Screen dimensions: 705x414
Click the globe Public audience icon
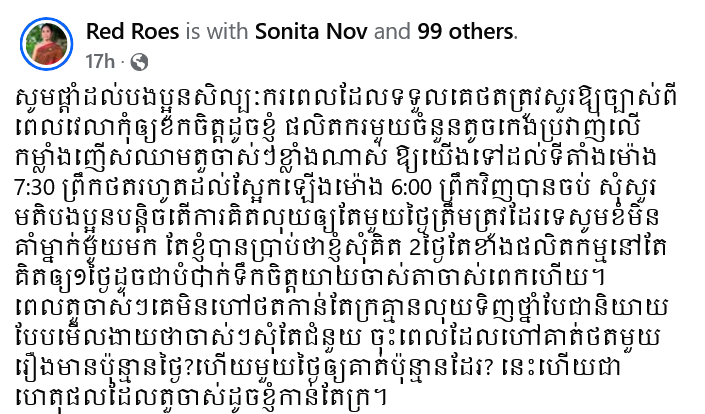pyautogui.click(x=139, y=62)
